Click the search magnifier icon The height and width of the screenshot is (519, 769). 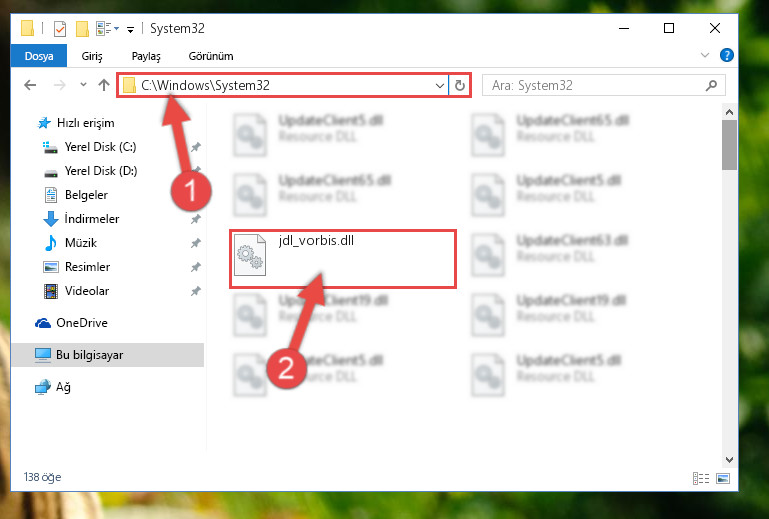pyautogui.click(x=711, y=85)
